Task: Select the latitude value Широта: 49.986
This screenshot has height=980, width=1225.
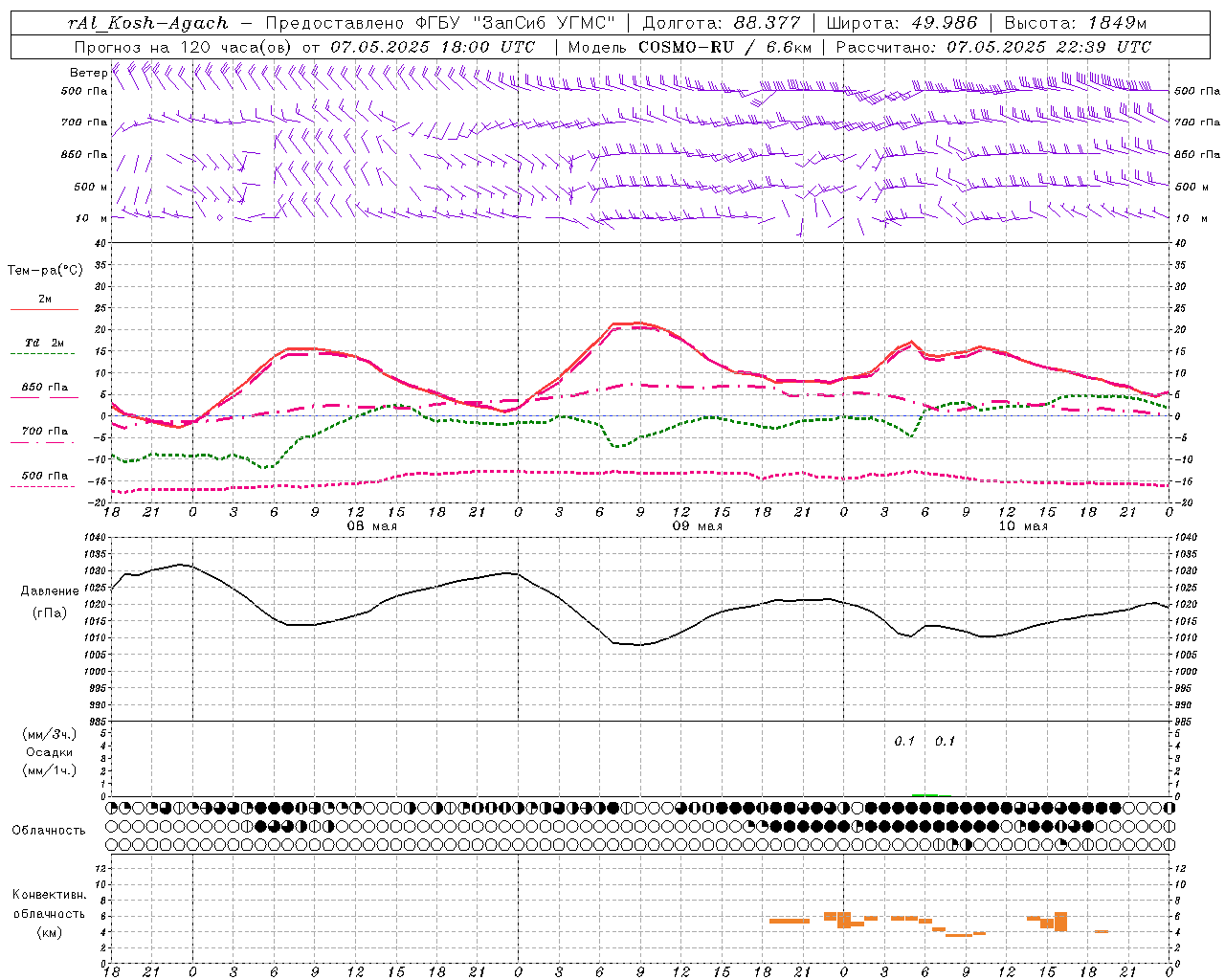Action: click(902, 23)
